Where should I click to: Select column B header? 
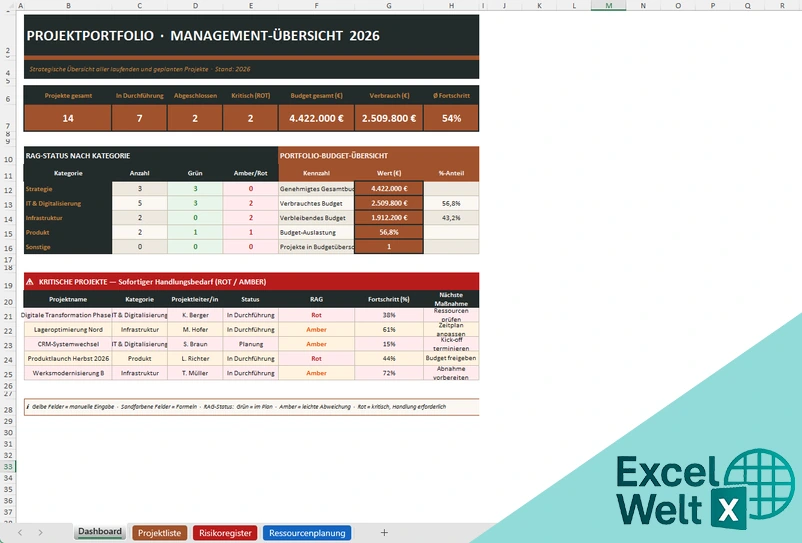(x=68, y=5)
